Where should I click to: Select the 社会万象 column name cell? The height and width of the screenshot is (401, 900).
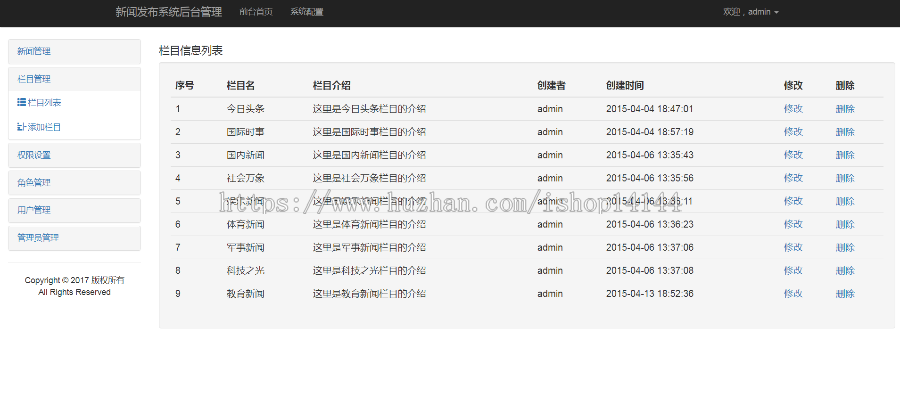click(x=246, y=178)
